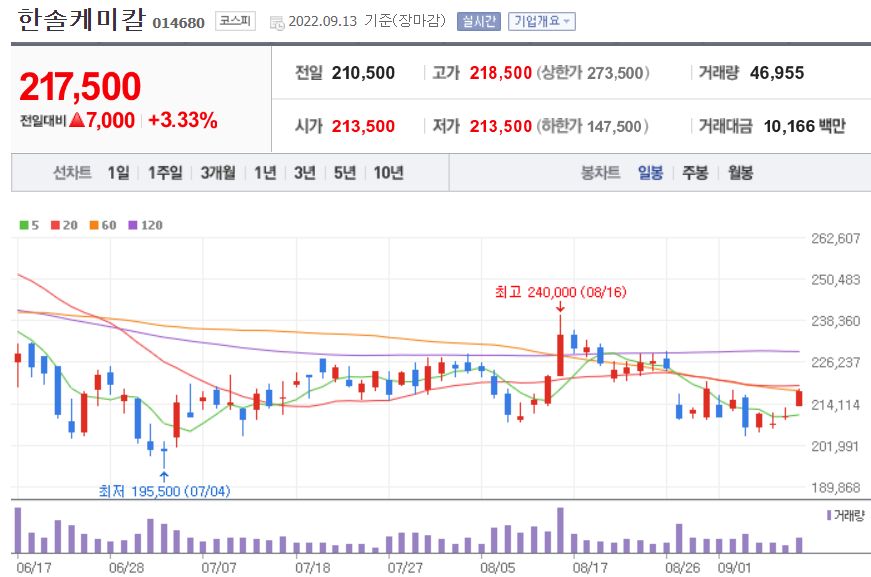Click the 상한가 273,500 text
Viewport: 871px width, 577px height.
point(593,73)
